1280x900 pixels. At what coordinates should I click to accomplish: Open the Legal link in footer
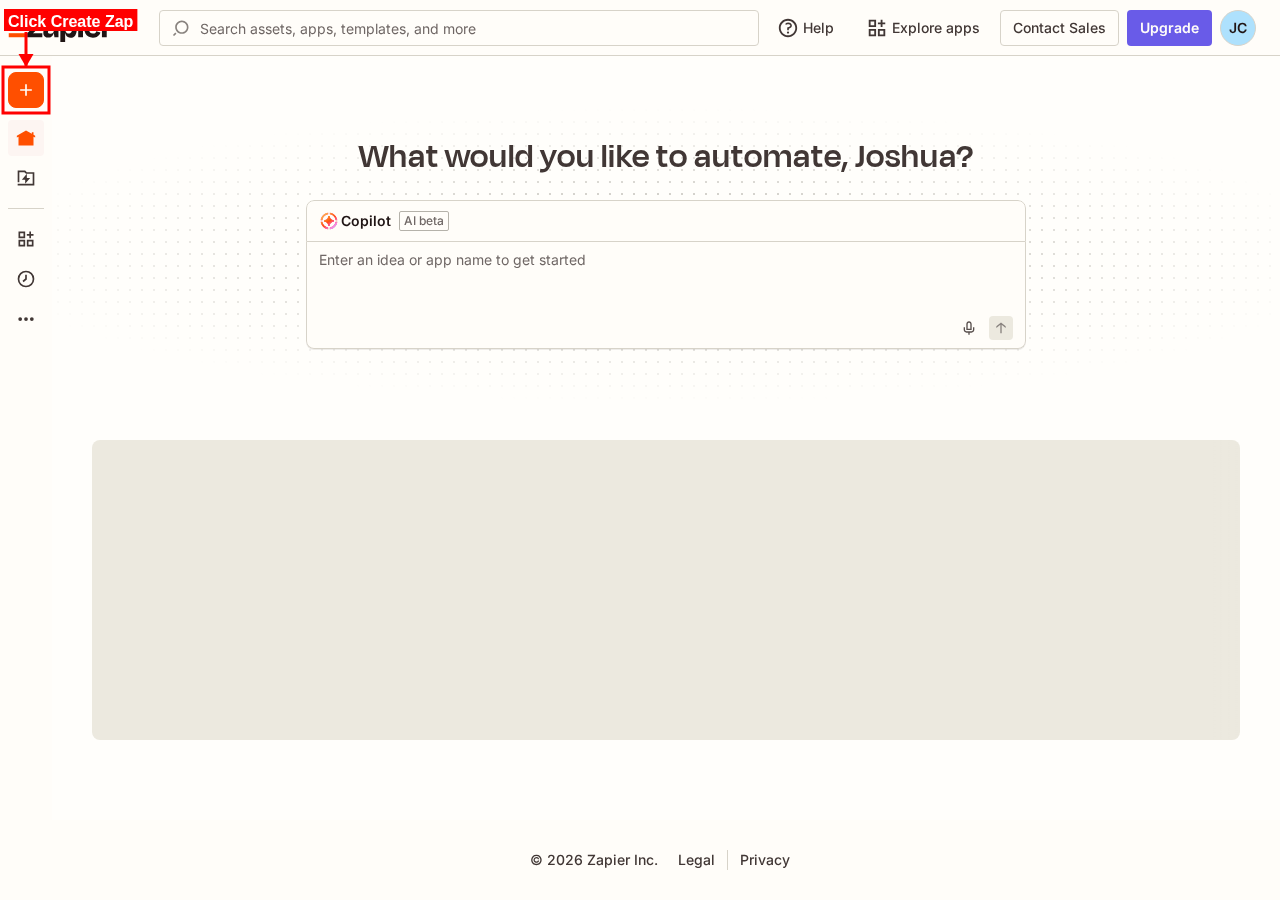pos(696,859)
